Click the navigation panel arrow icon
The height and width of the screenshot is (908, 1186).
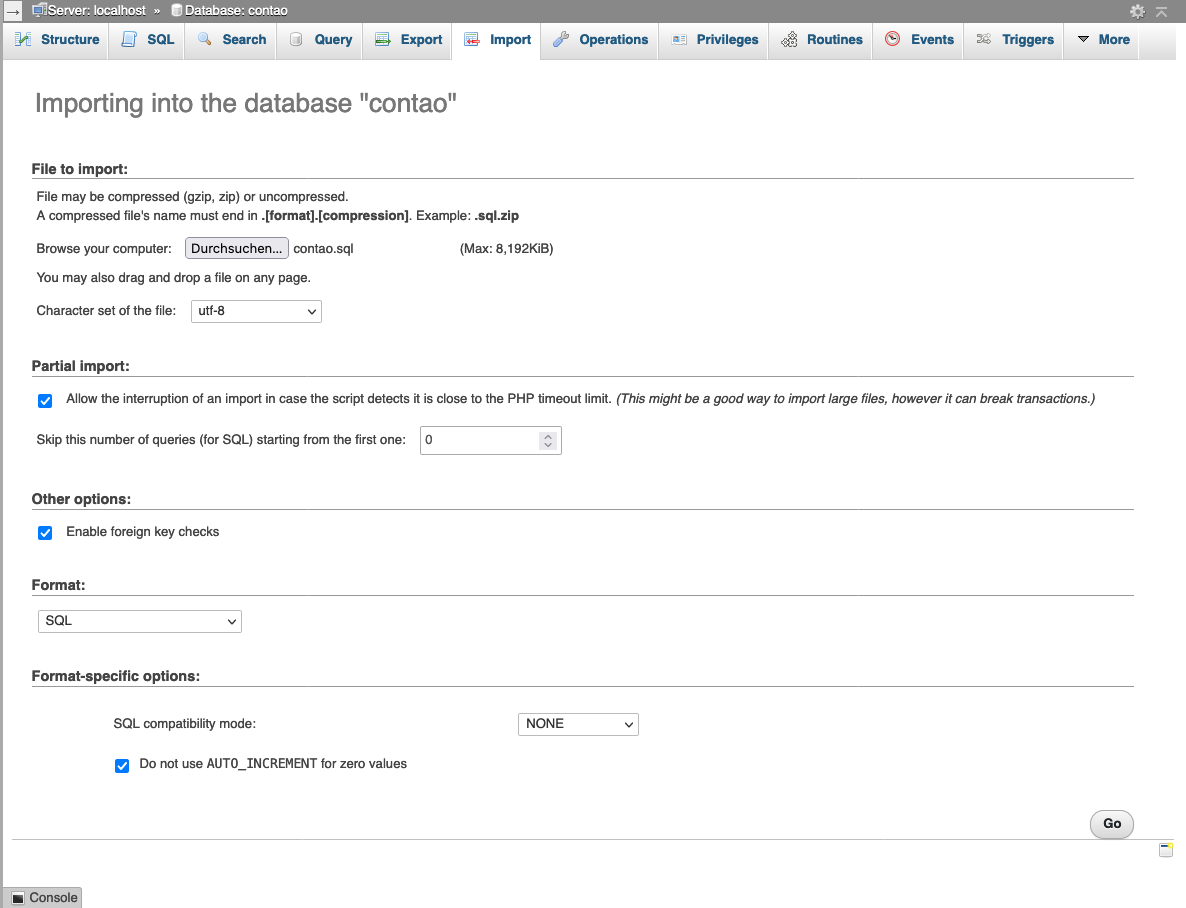(x=13, y=11)
